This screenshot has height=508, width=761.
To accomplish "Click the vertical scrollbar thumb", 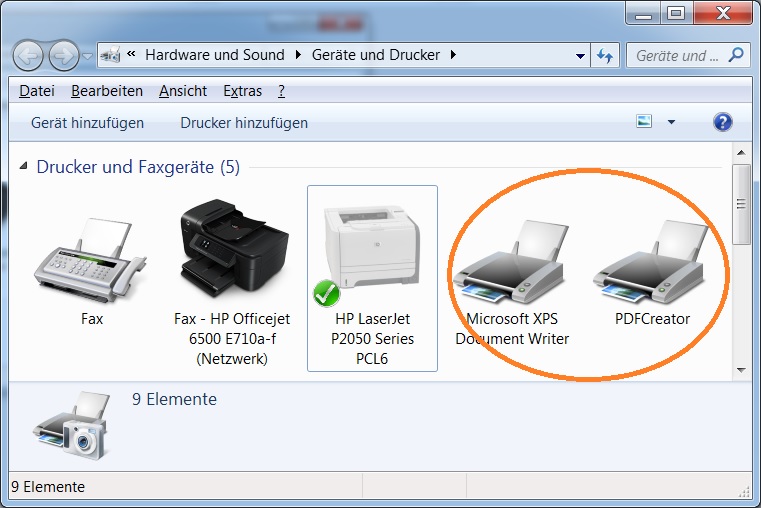I will [741, 204].
